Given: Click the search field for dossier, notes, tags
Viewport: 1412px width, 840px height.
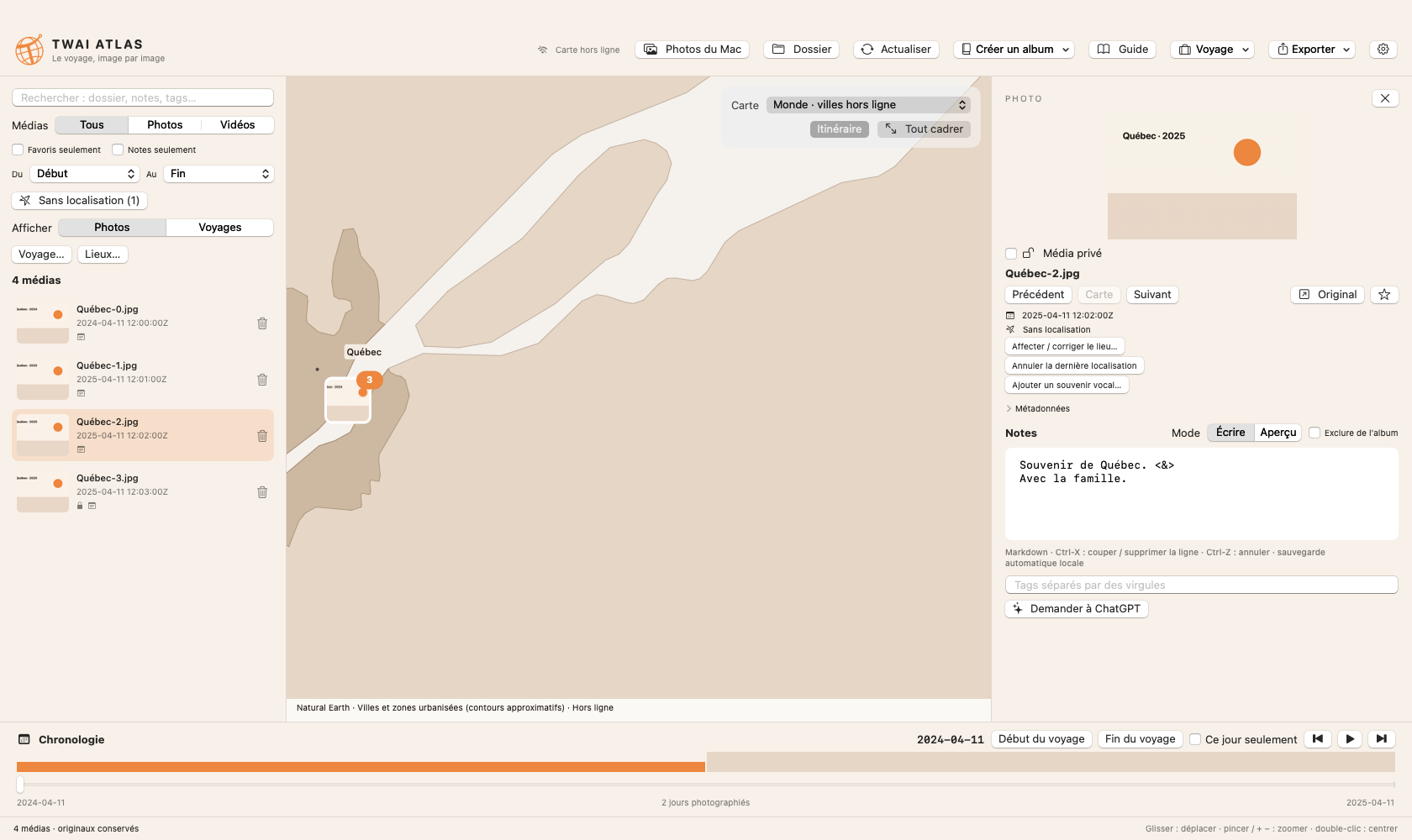Looking at the screenshot, I should [143, 97].
